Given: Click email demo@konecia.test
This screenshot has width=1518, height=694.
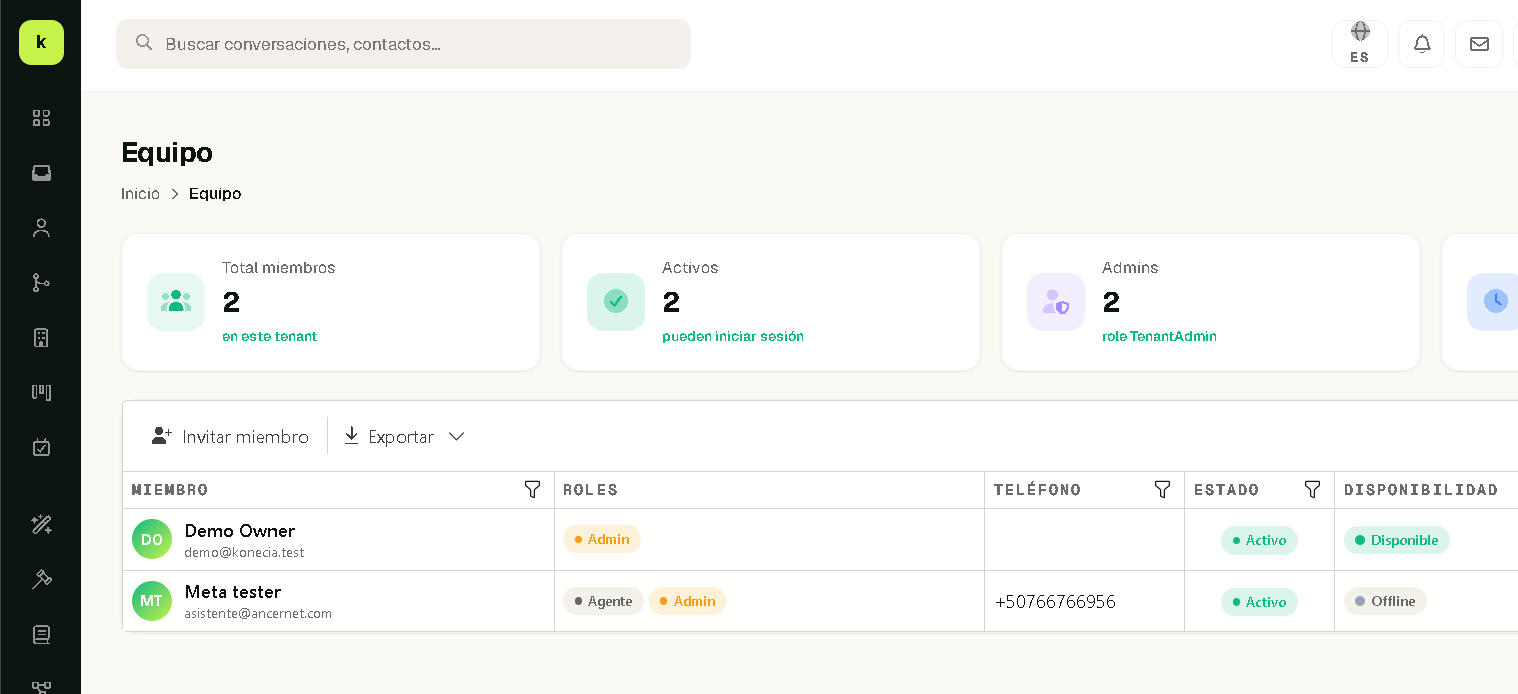Looking at the screenshot, I should coord(244,552).
